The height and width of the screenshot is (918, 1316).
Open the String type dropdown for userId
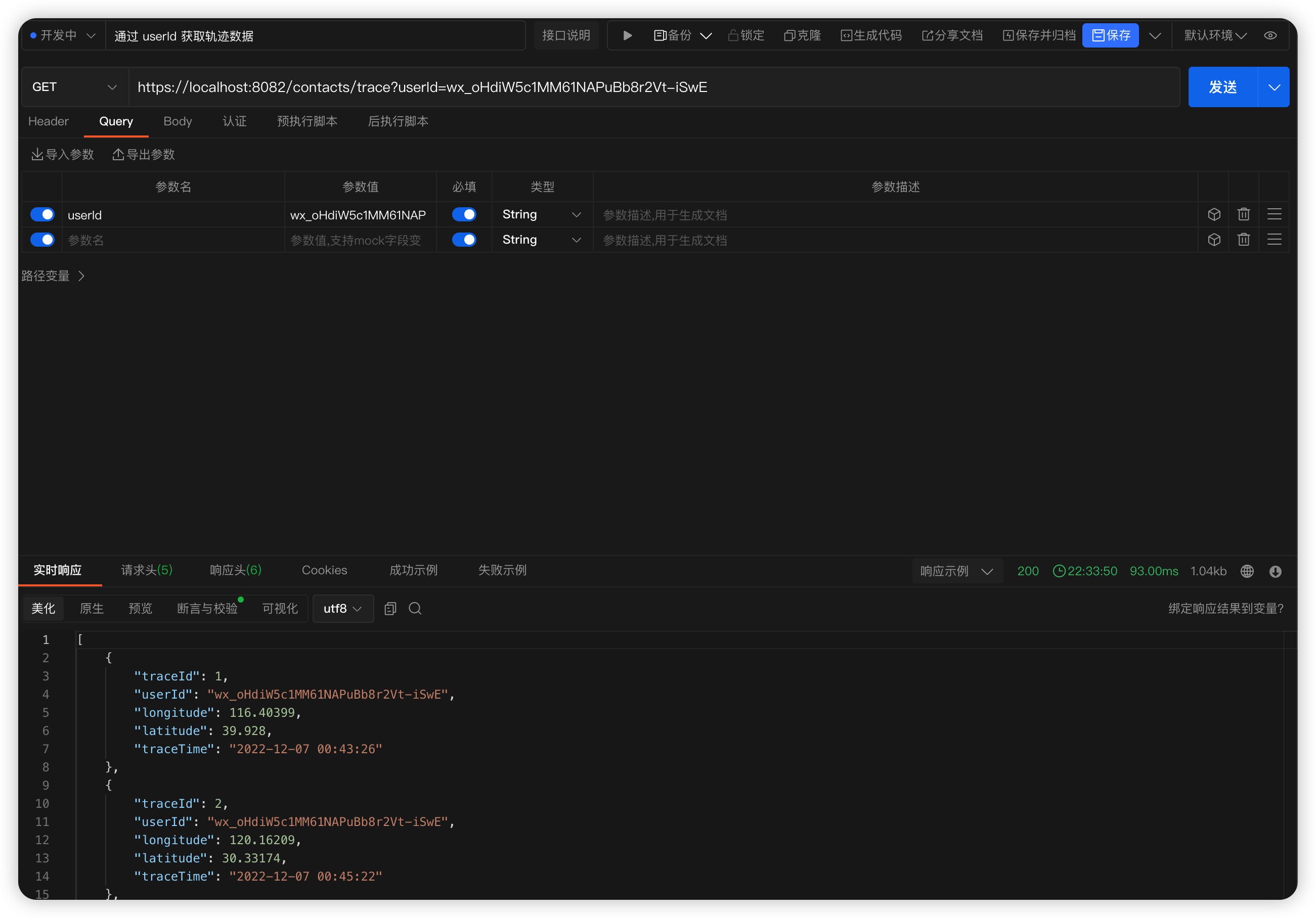click(x=542, y=215)
